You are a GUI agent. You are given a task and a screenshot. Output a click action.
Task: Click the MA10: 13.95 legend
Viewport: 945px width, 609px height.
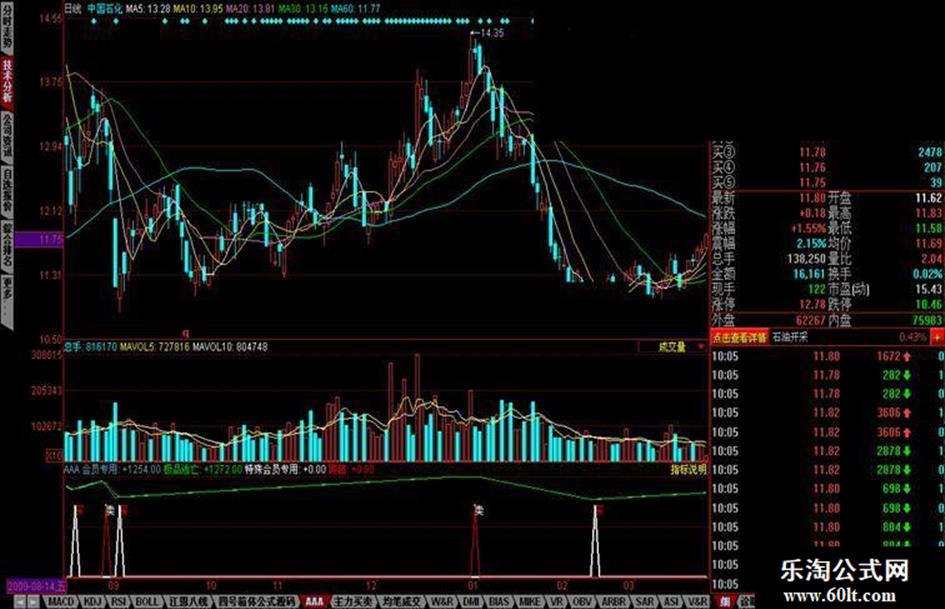pyautogui.click(x=199, y=9)
